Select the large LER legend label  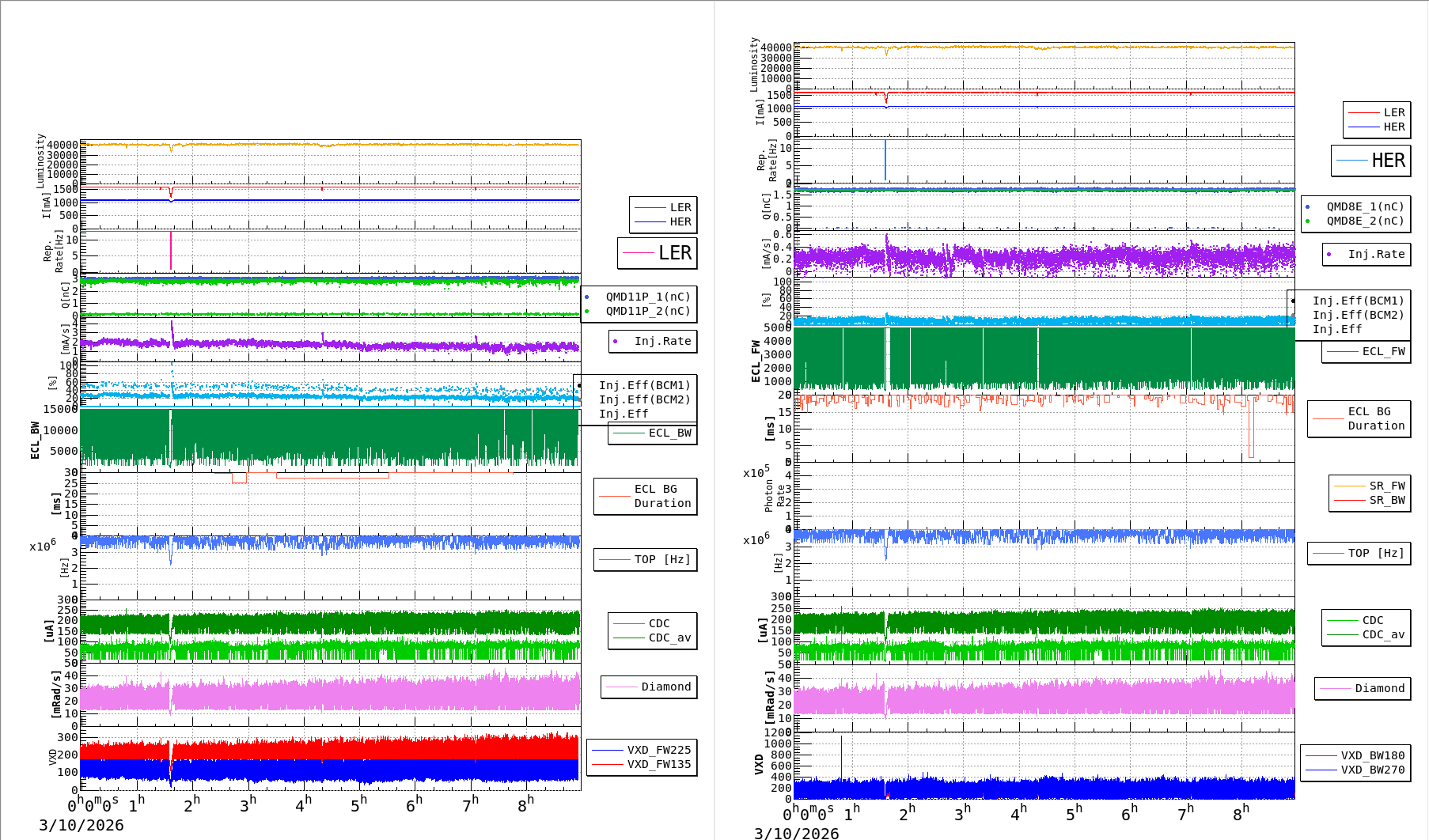coord(674,253)
